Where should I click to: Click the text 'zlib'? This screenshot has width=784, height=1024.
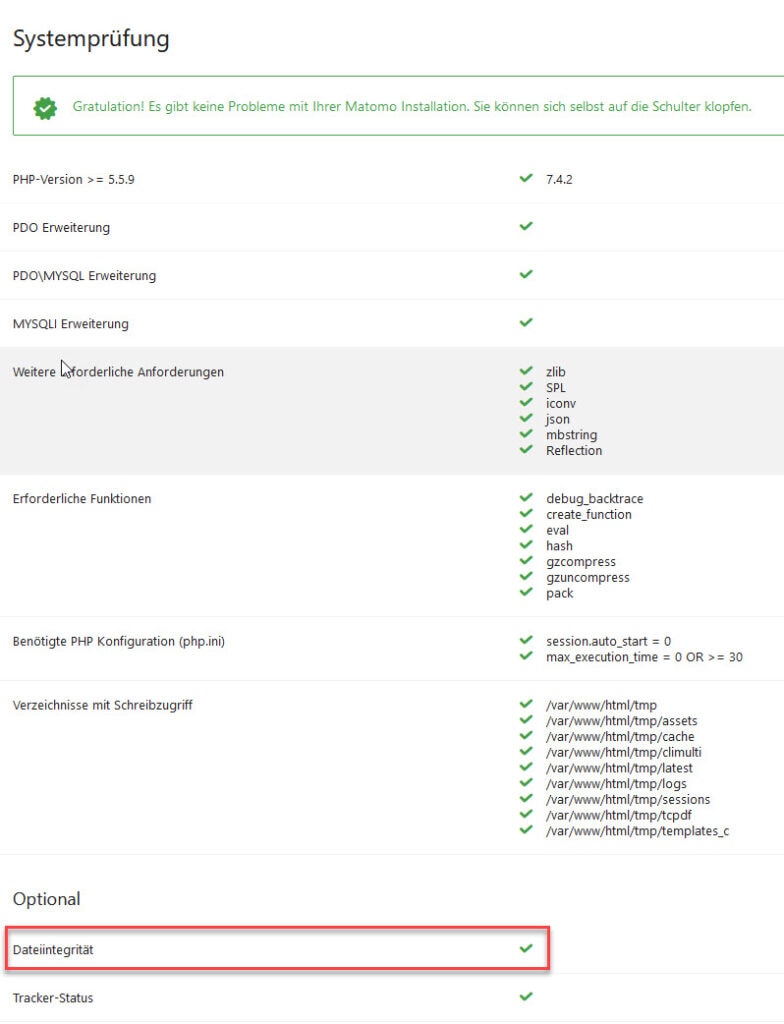tap(556, 372)
